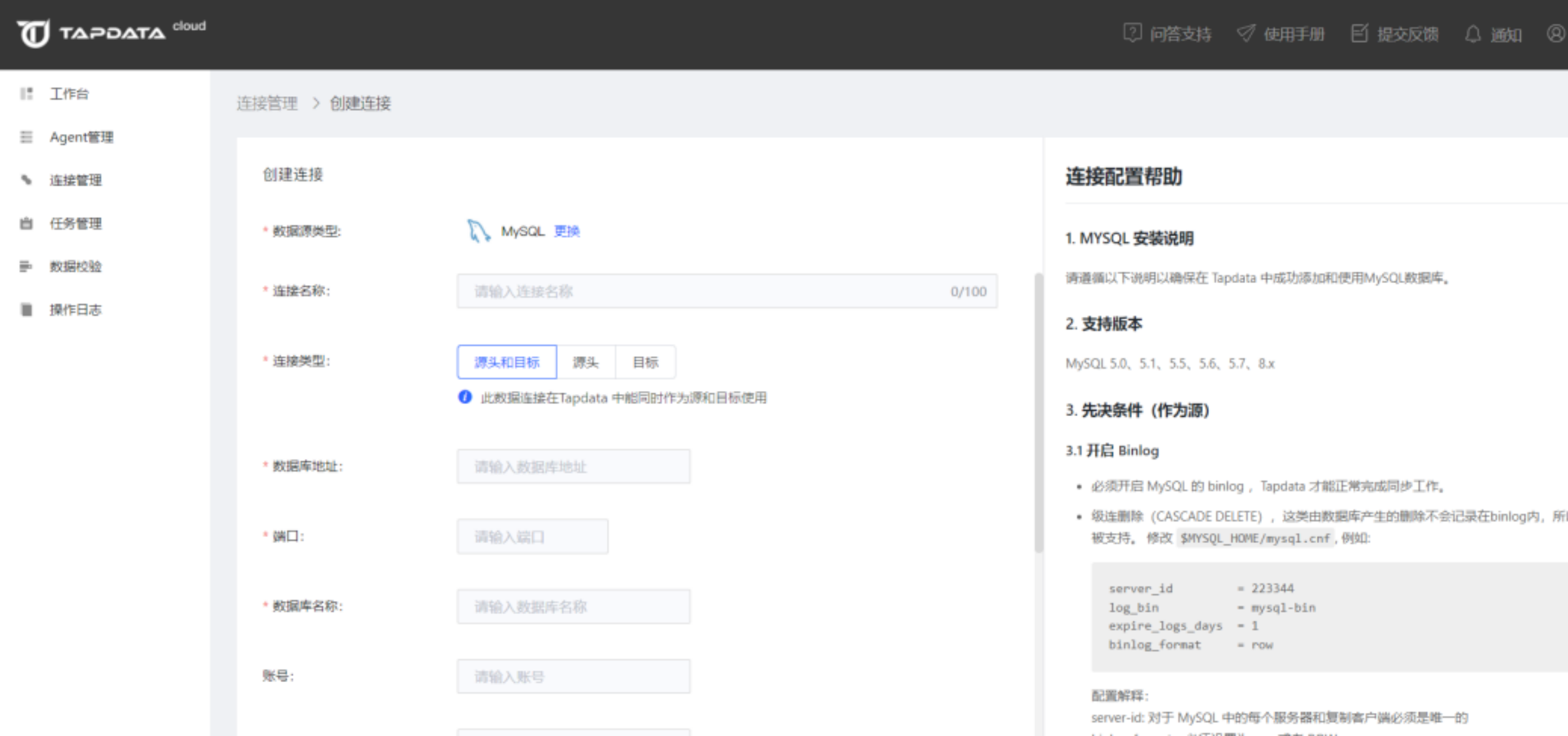This screenshot has width=1568, height=736.
Task: Select 源头和目标 connection type
Action: (x=507, y=362)
